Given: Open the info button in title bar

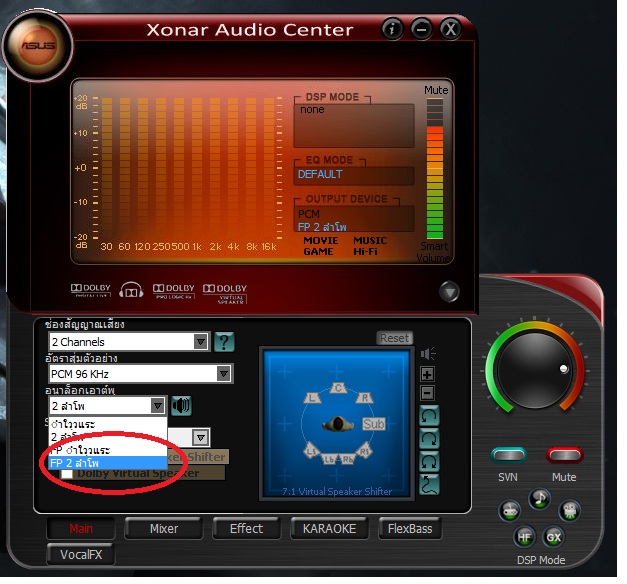Looking at the screenshot, I should 392,29.
